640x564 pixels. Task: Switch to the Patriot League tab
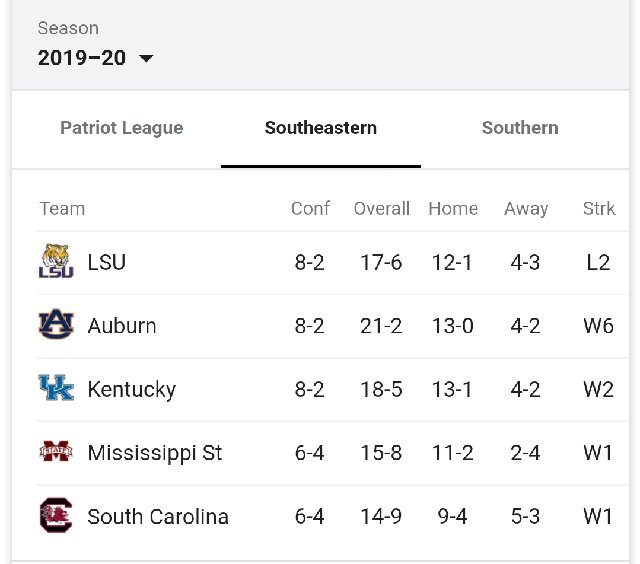click(x=122, y=128)
